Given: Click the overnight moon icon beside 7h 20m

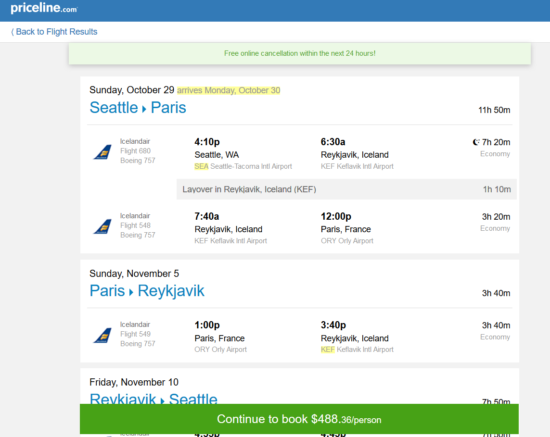Looking at the screenshot, I should tap(476, 142).
